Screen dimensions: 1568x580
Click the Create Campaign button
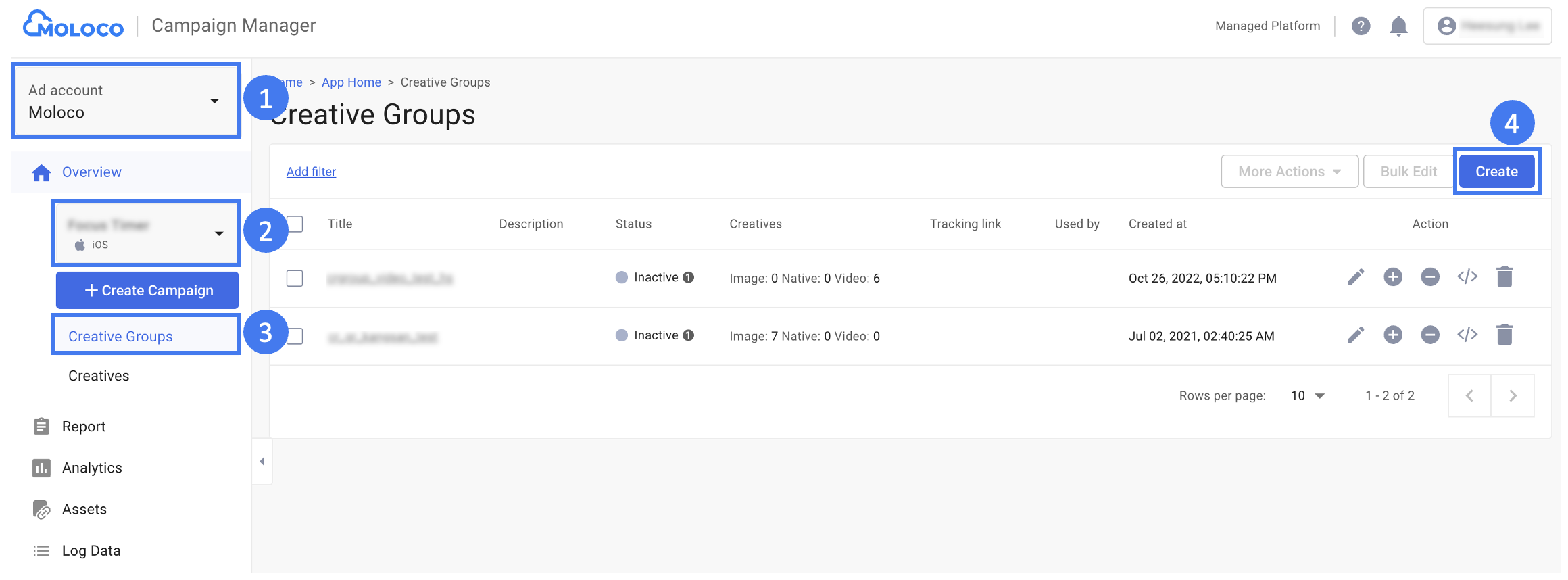tap(147, 291)
